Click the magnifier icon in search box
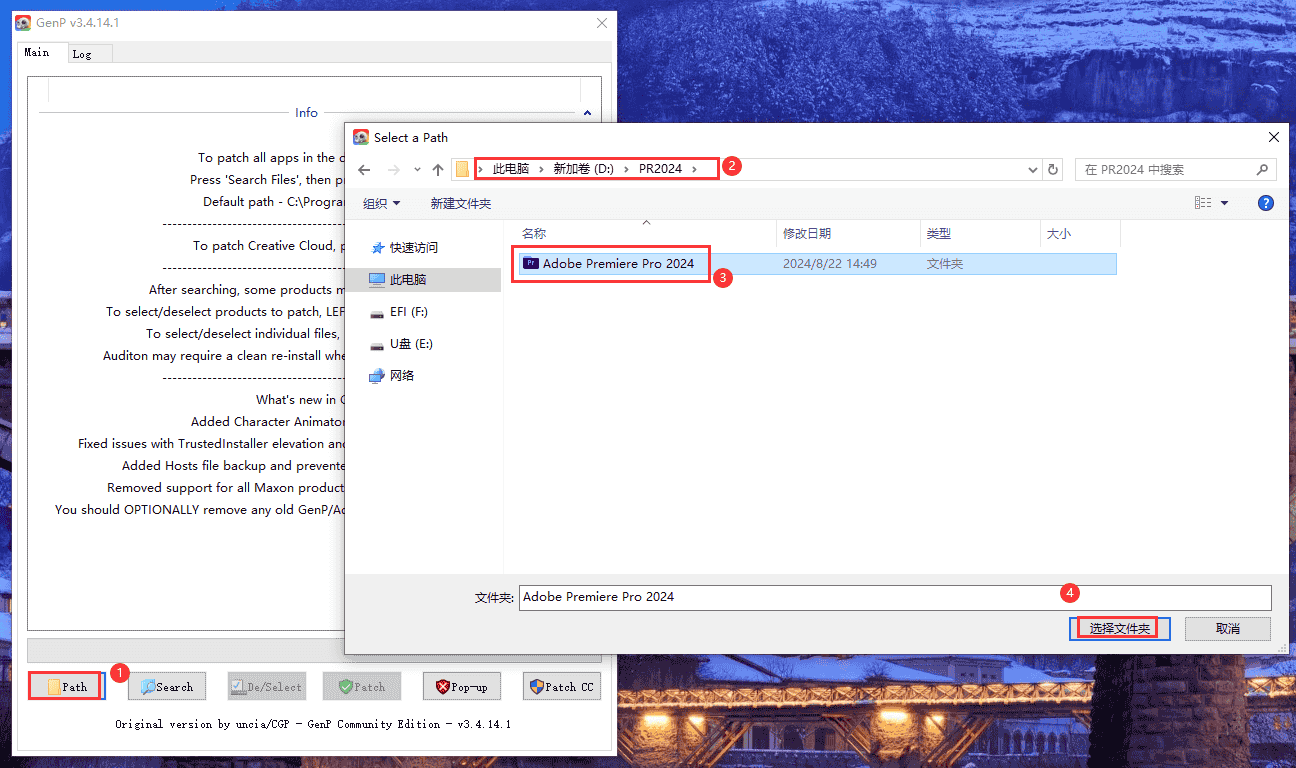 pyautogui.click(x=1263, y=170)
